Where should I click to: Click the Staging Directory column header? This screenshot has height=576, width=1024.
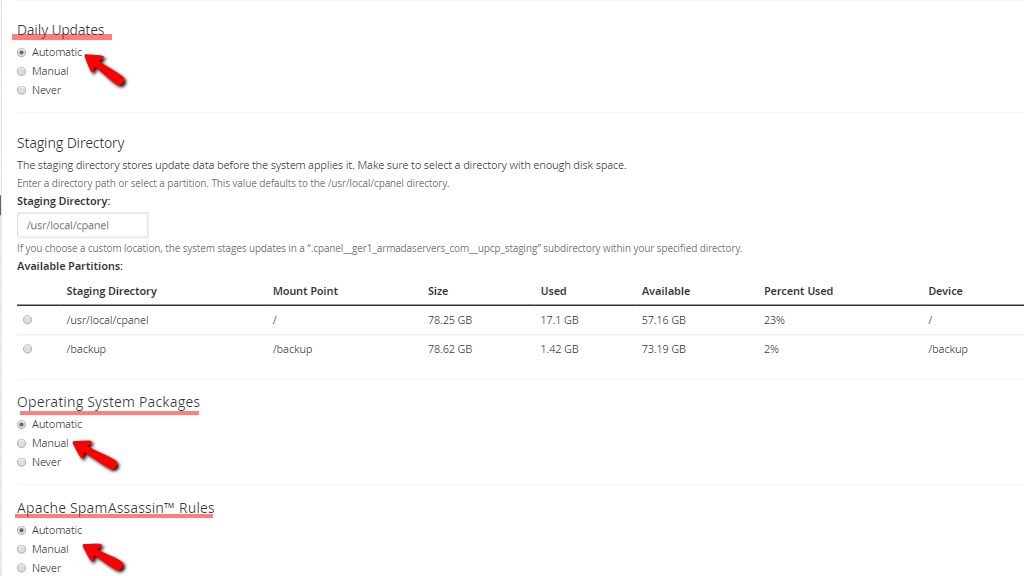pyautogui.click(x=112, y=291)
